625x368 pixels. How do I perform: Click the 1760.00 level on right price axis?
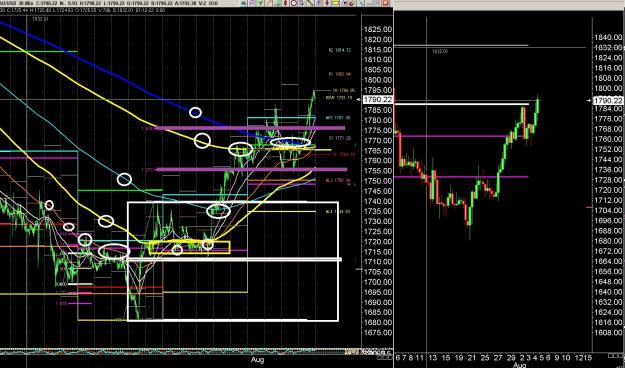point(608,139)
